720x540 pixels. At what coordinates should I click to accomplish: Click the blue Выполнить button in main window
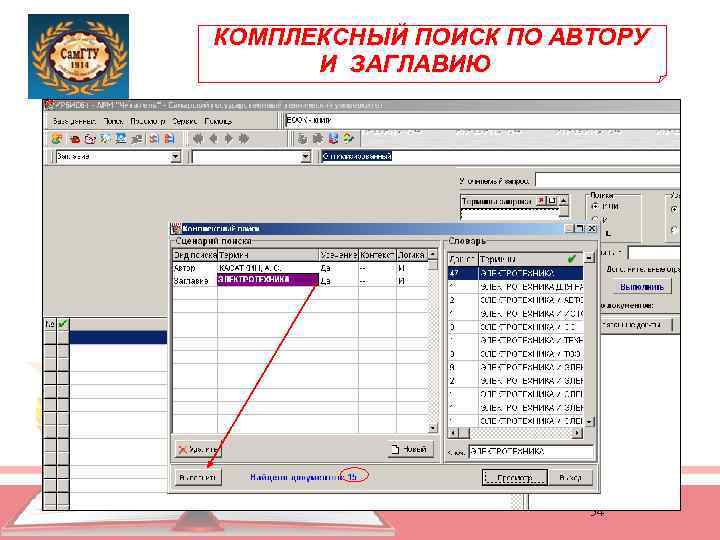click(641, 287)
